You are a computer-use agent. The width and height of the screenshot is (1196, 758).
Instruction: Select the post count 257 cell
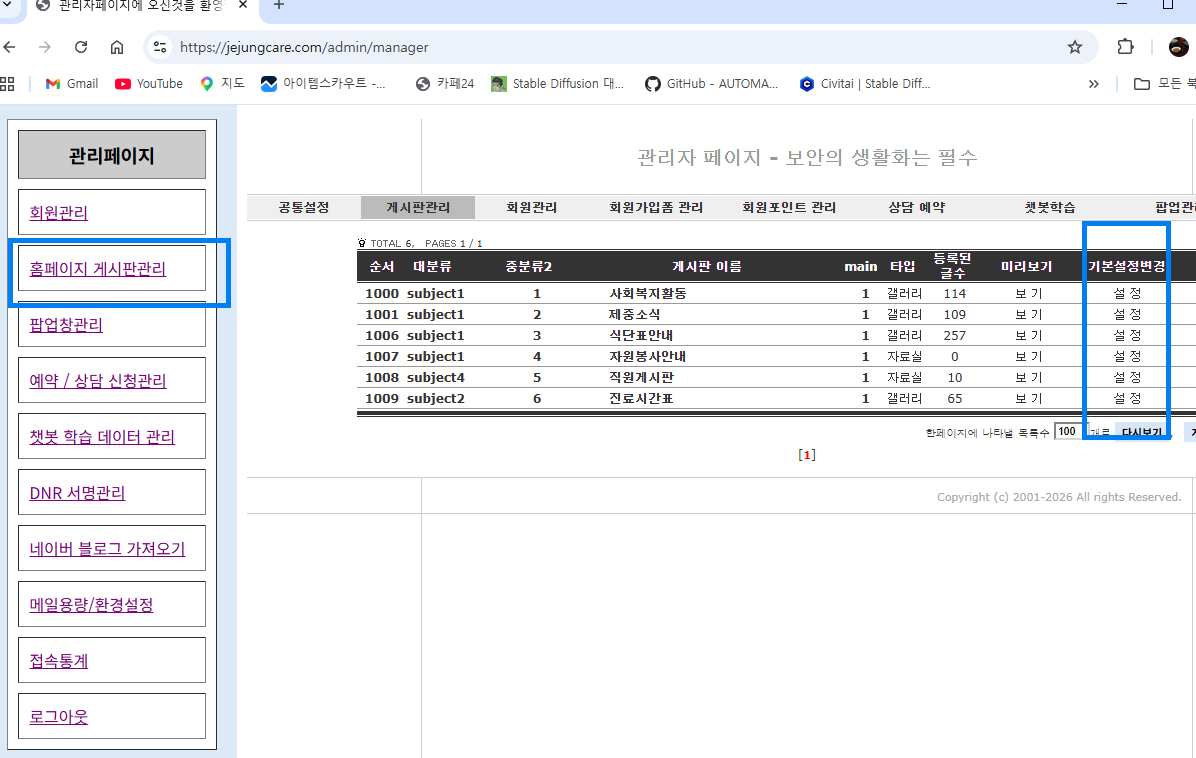[x=955, y=336]
